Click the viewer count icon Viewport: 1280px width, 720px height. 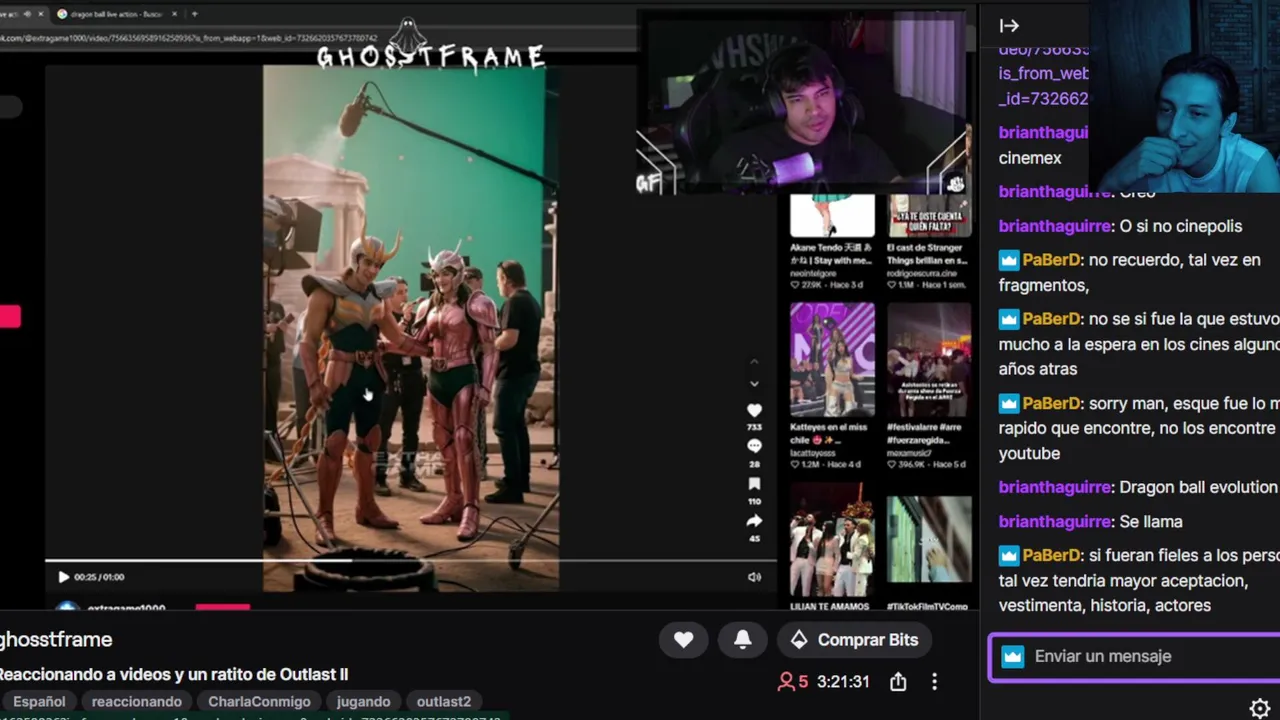click(786, 682)
